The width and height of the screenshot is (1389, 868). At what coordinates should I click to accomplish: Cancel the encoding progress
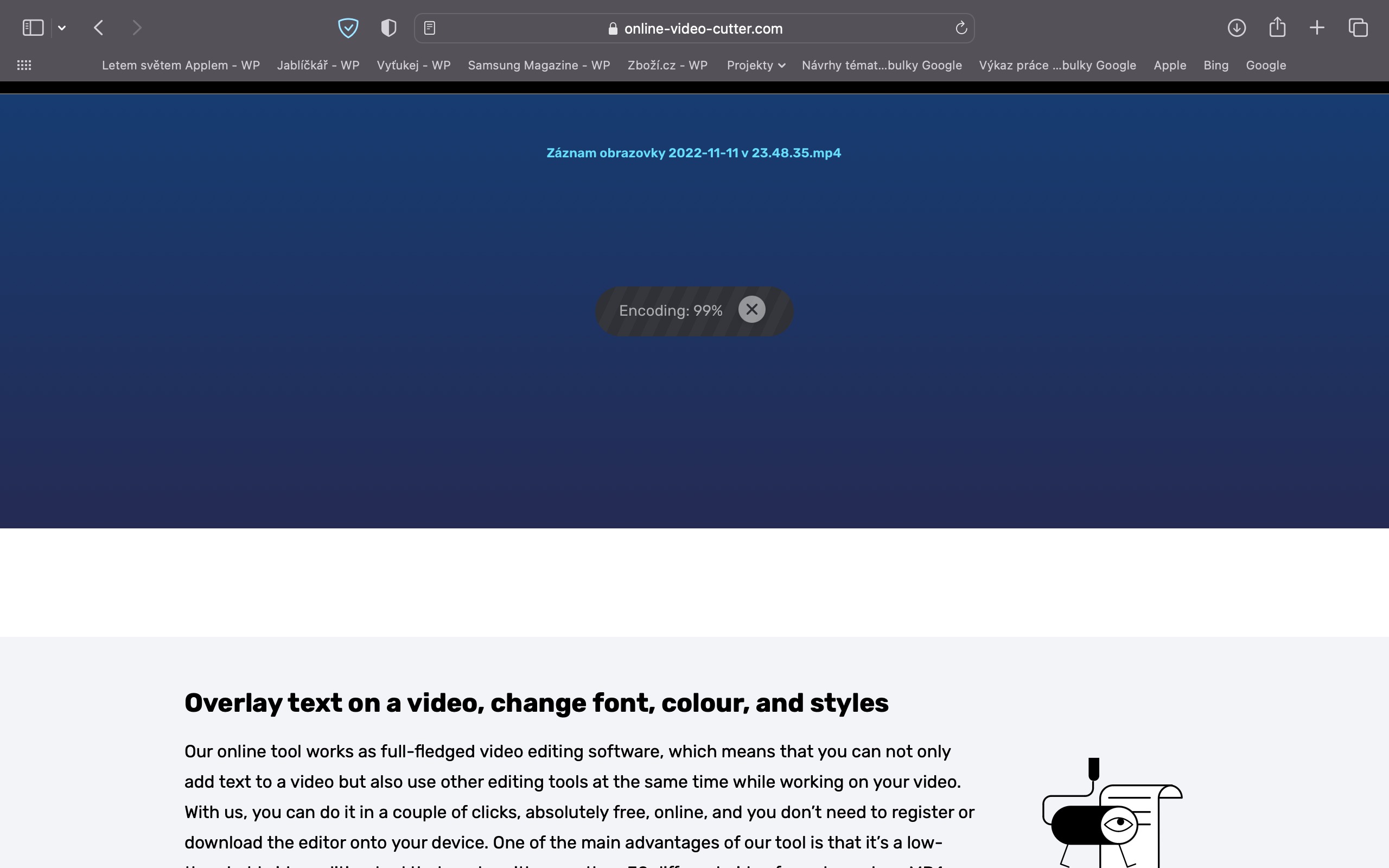point(751,310)
